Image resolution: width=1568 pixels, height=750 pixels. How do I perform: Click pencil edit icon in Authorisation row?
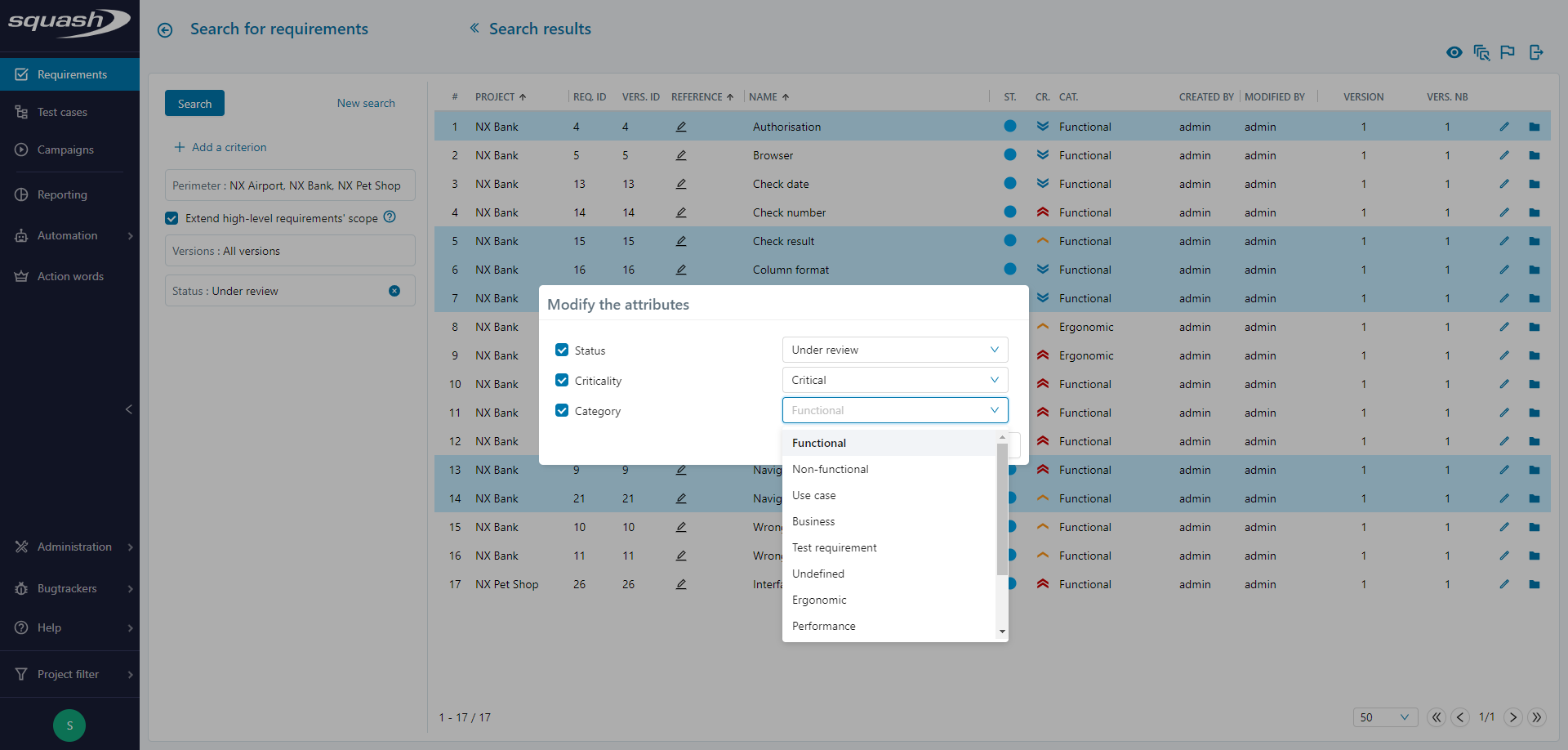tap(1503, 127)
